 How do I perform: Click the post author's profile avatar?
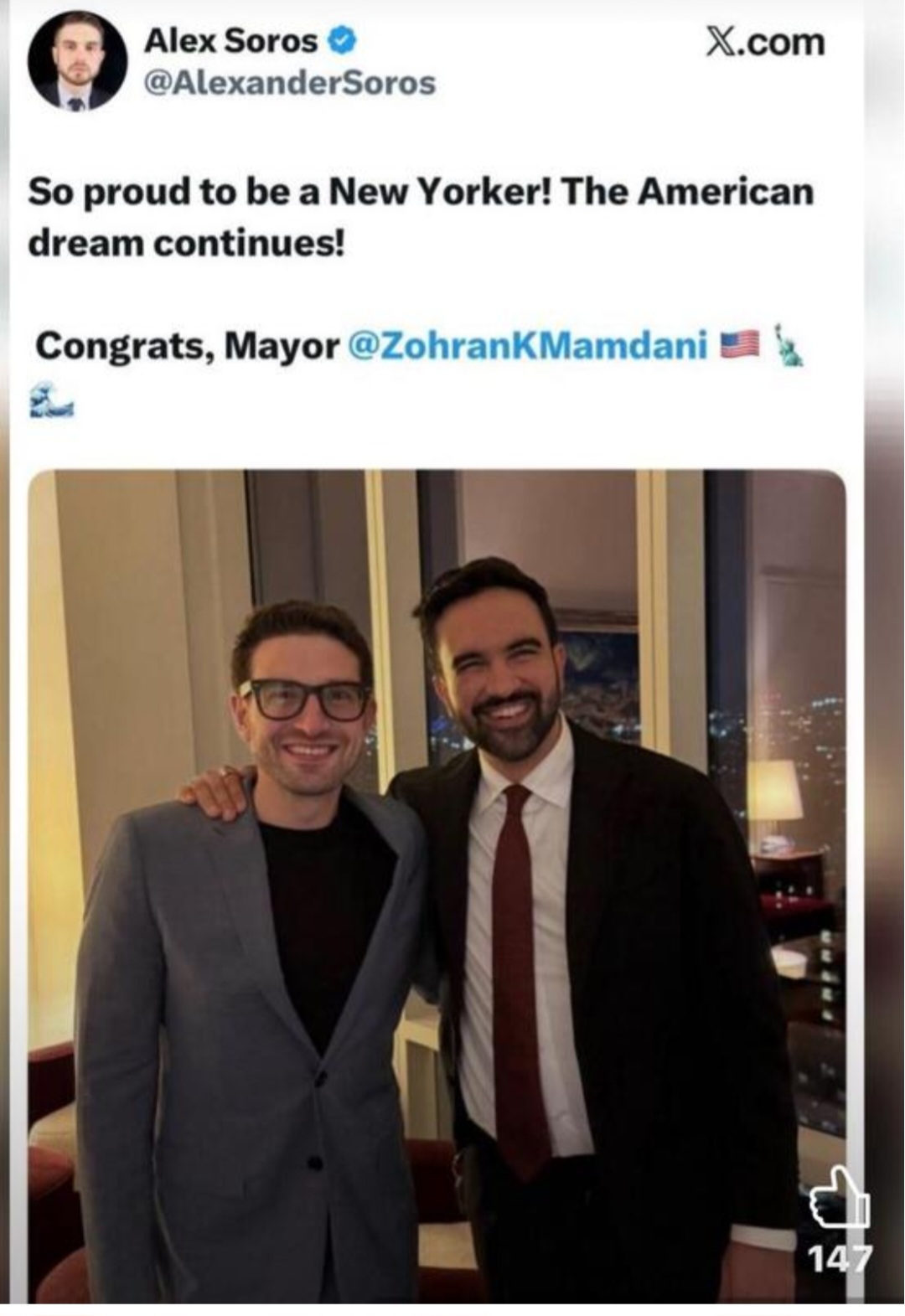[x=77, y=62]
